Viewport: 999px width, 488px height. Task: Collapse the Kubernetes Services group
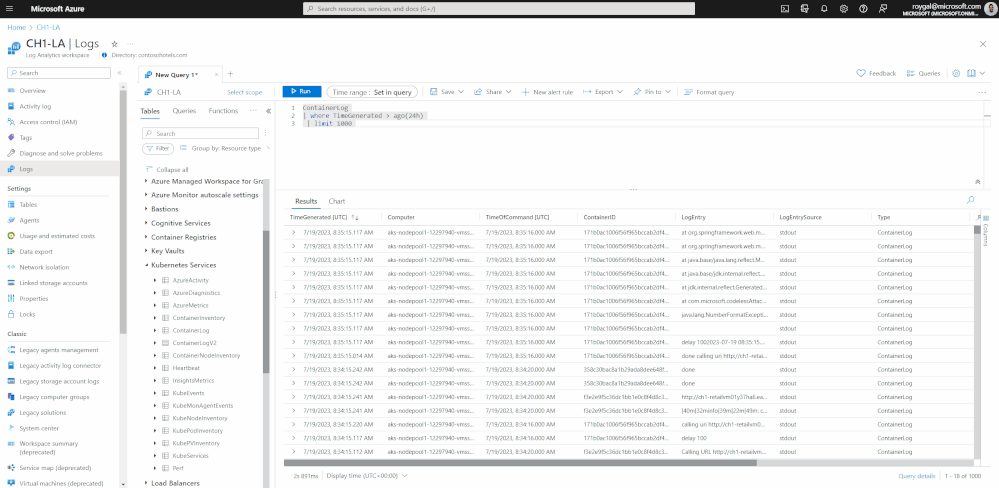click(x=146, y=265)
